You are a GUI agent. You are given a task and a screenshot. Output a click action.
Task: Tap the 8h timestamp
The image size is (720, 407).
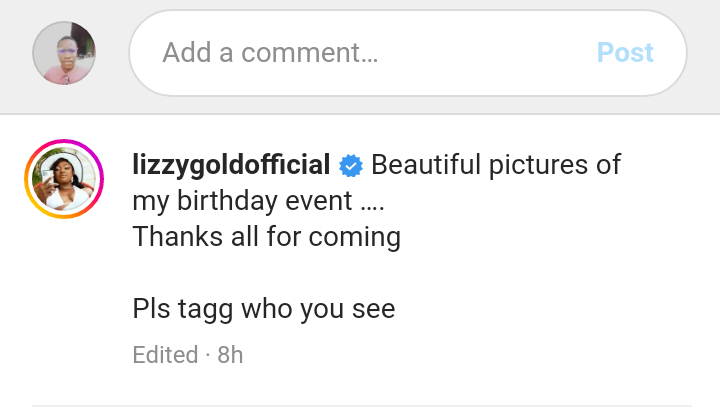(x=230, y=354)
